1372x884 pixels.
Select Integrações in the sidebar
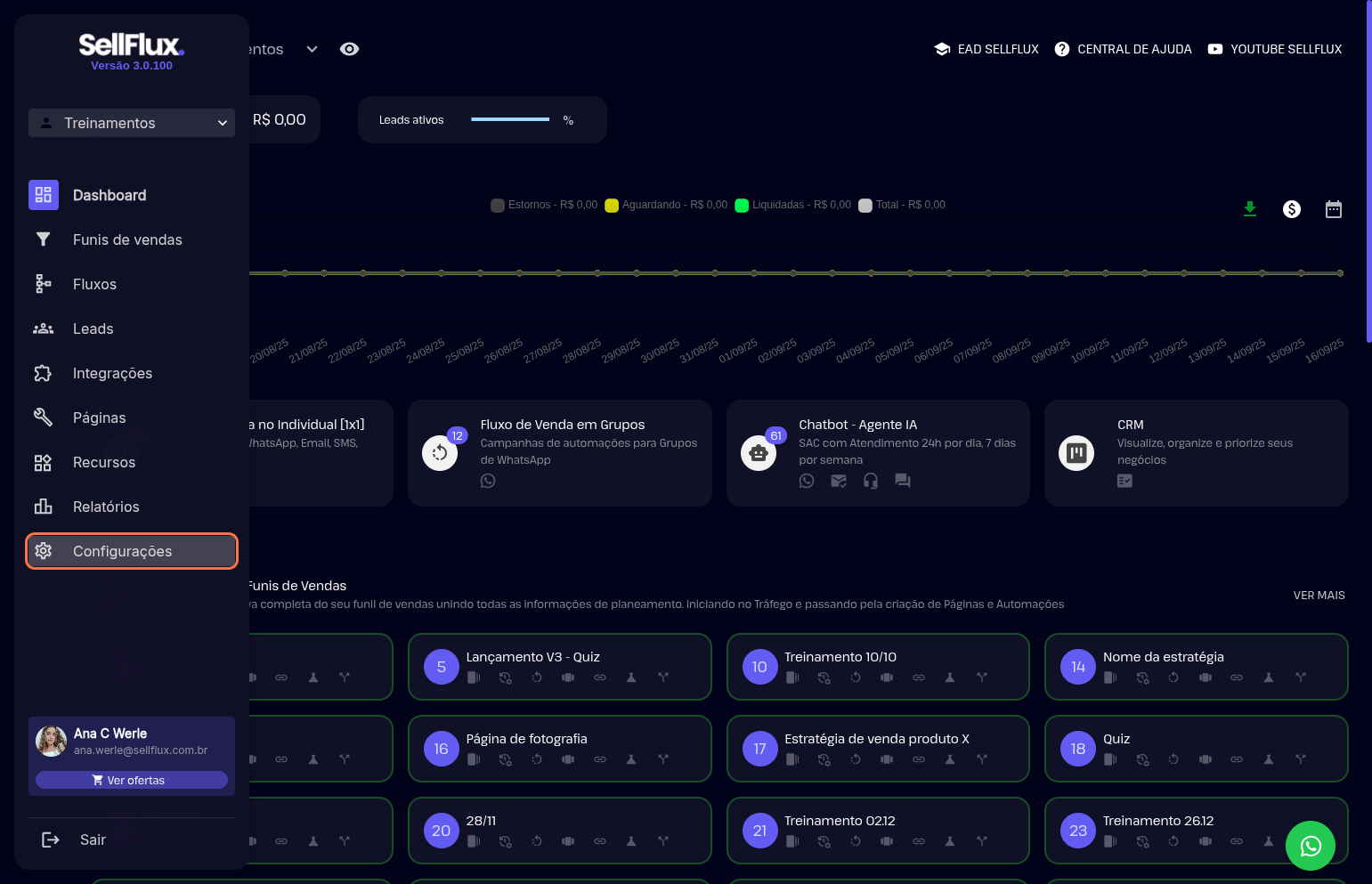[x=112, y=373]
